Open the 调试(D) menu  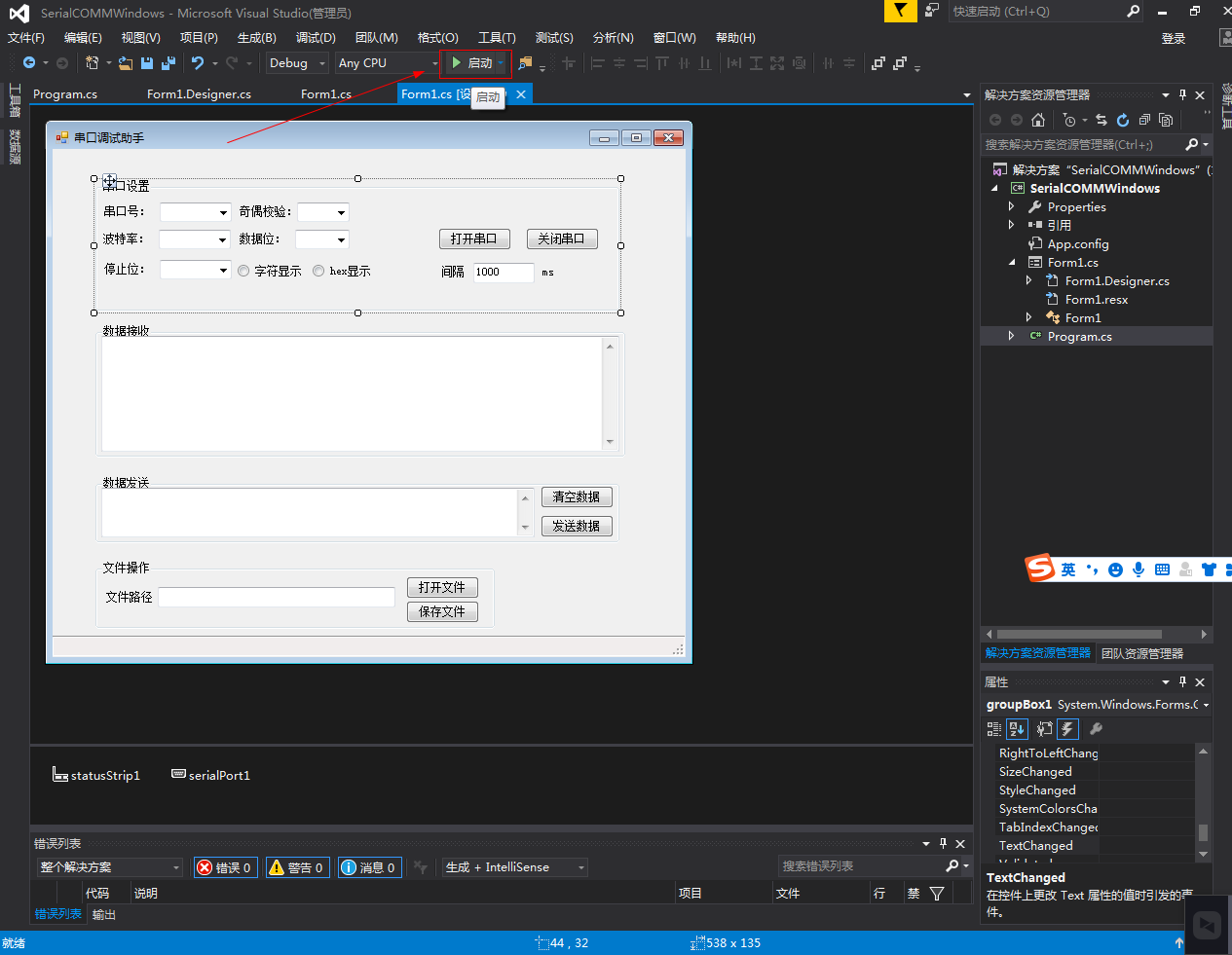[x=316, y=38]
